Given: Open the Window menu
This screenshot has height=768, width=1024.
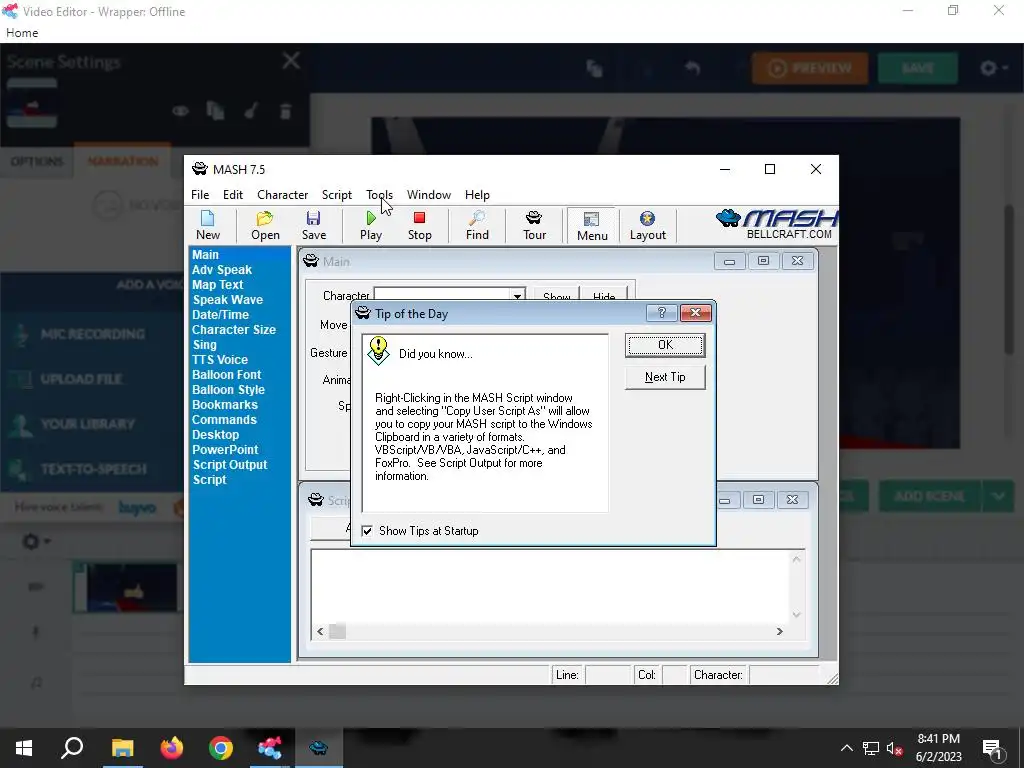Looking at the screenshot, I should point(428,195).
